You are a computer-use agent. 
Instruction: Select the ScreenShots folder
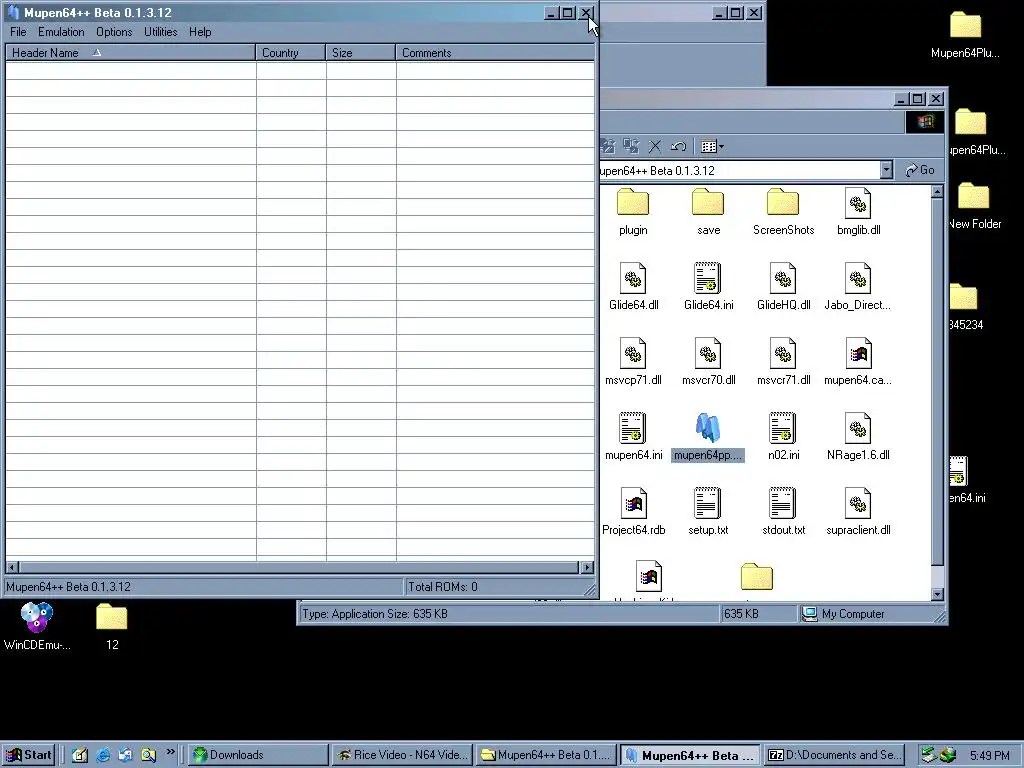pyautogui.click(x=783, y=212)
